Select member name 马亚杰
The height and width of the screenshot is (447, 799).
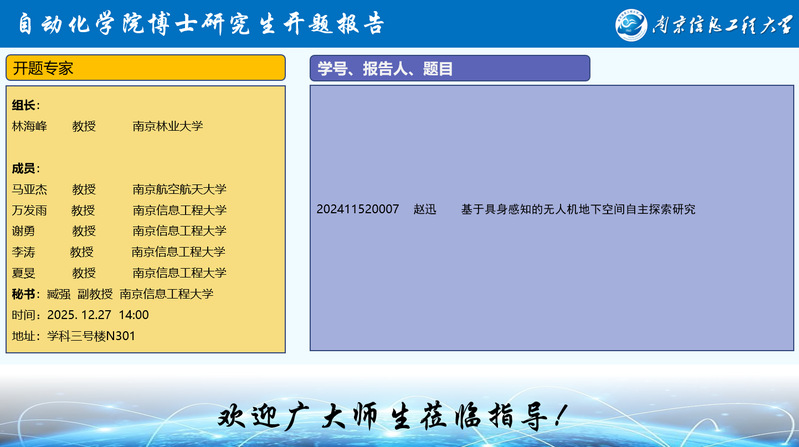[x=29, y=189]
